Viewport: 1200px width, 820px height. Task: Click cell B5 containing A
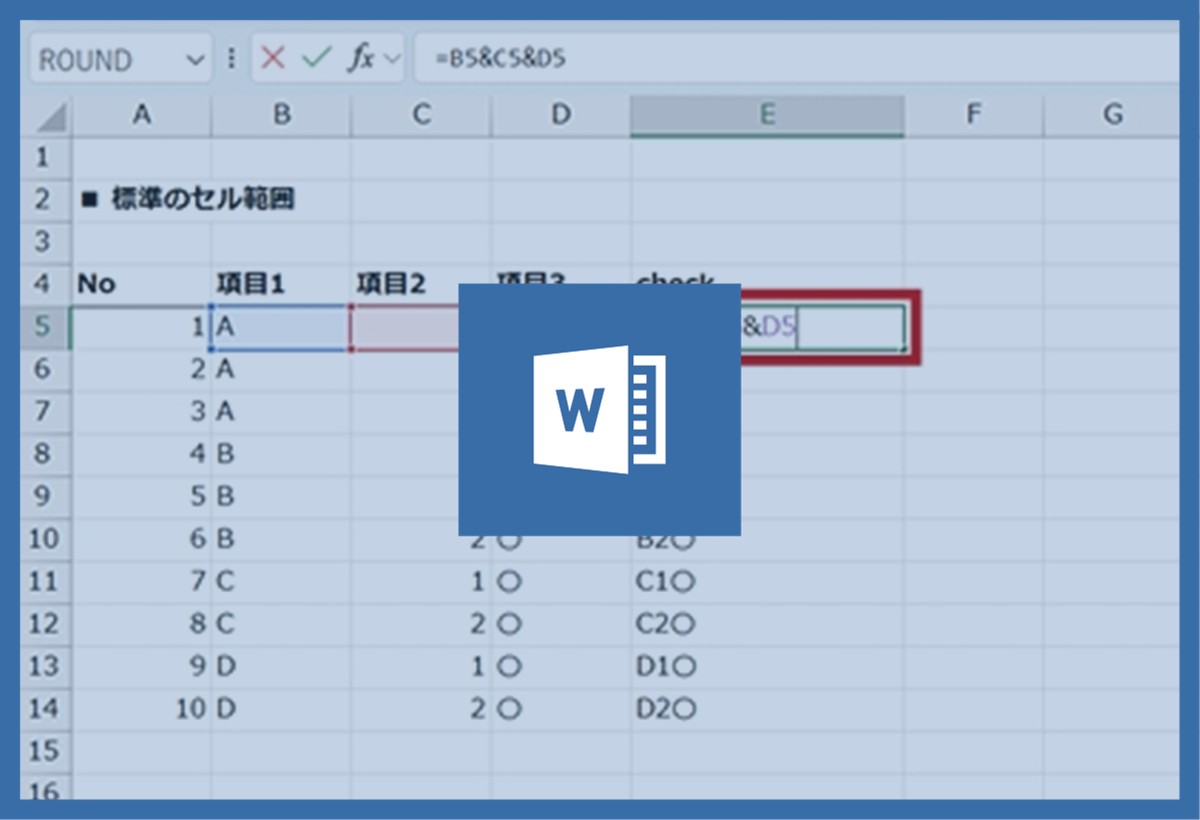click(x=280, y=327)
